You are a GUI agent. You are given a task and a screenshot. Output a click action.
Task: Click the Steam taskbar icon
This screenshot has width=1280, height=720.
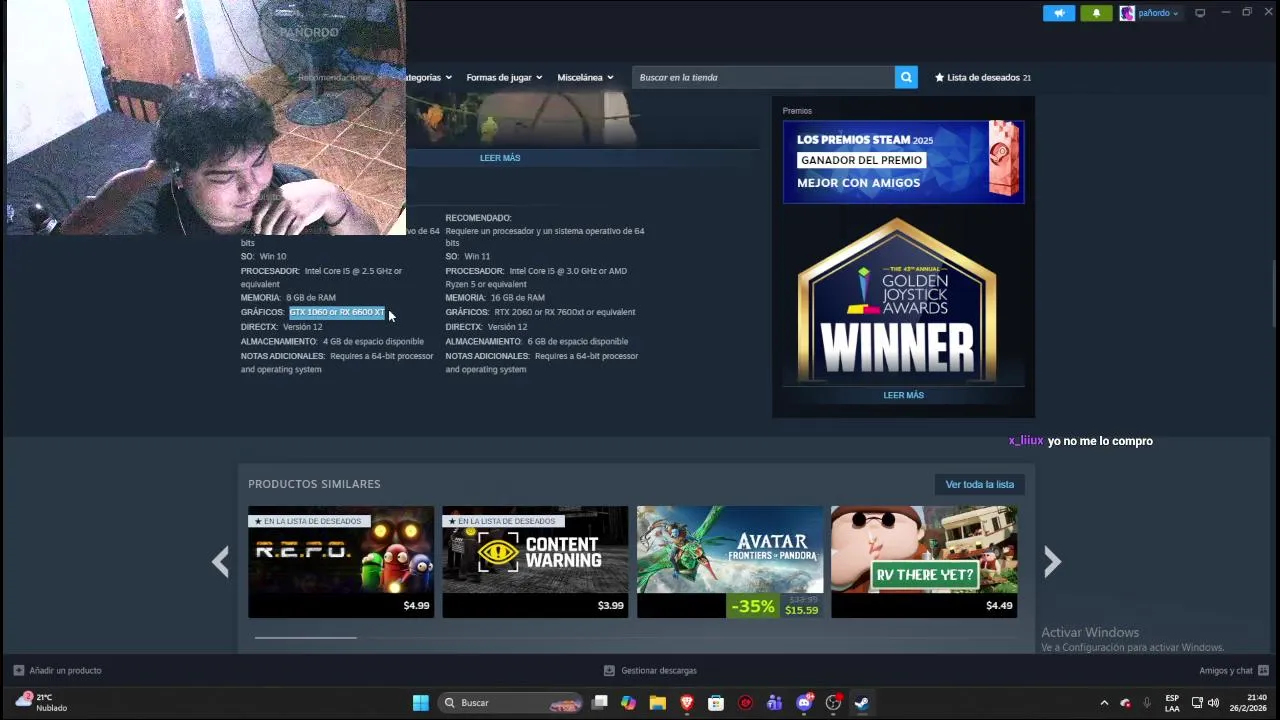coord(862,703)
